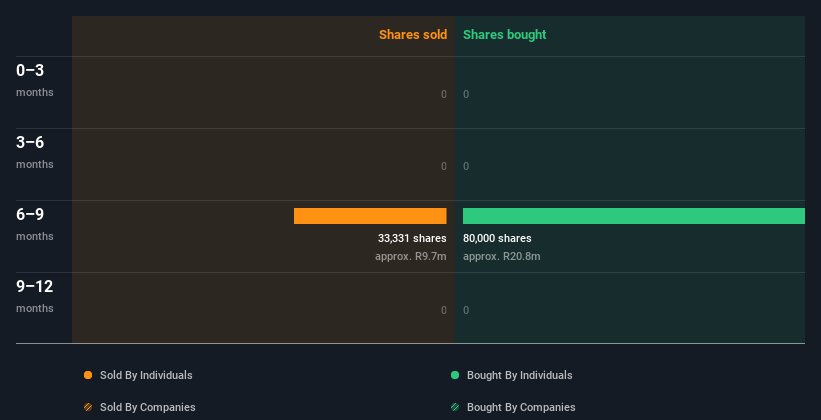Click the approx. R9.7m amount

pos(410,257)
